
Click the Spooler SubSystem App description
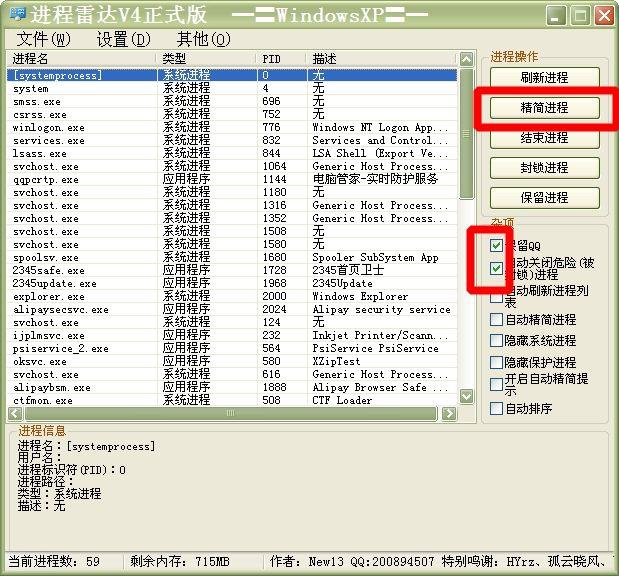(375, 257)
